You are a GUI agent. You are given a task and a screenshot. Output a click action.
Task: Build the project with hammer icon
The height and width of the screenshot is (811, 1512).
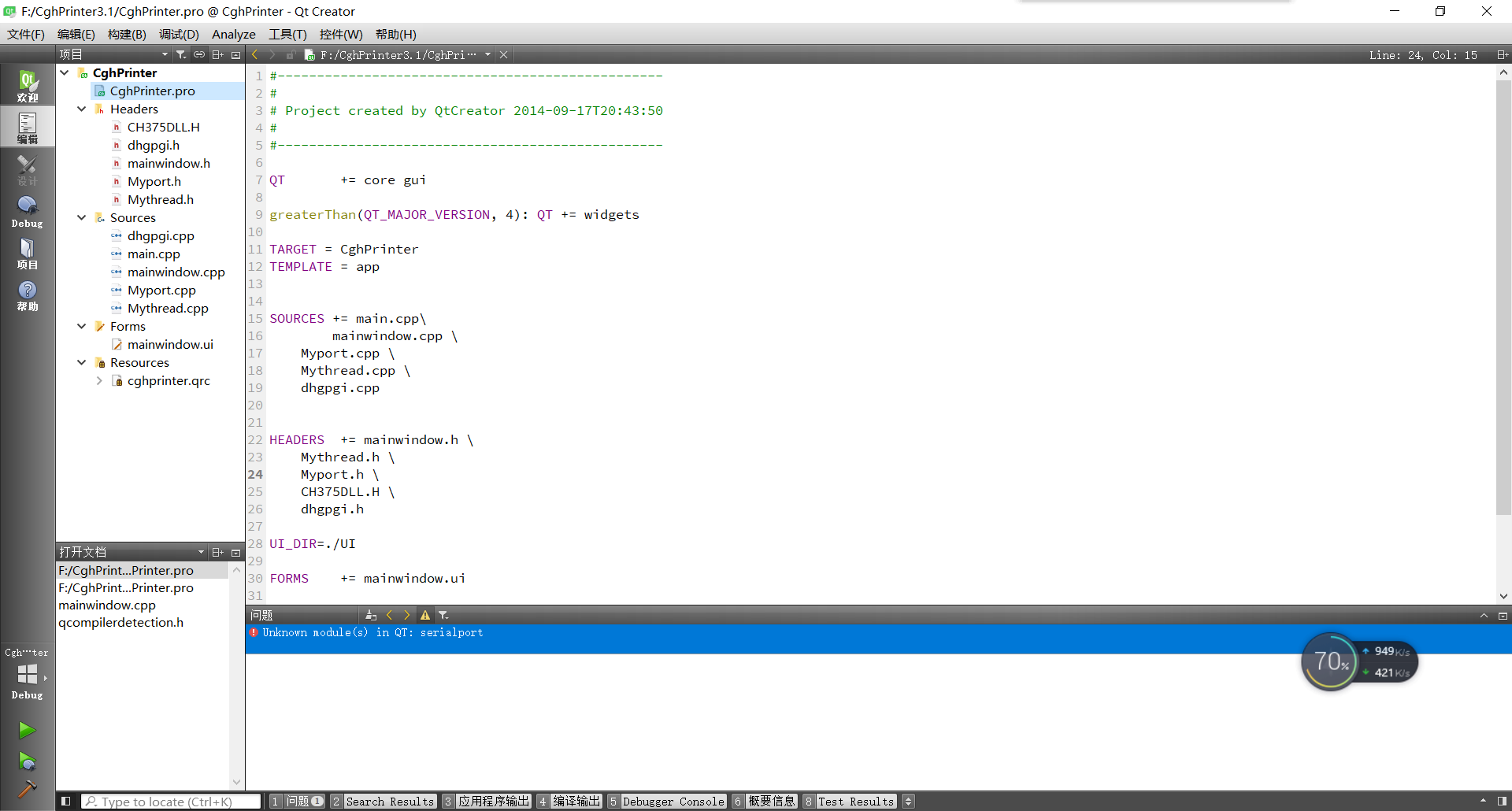point(27,788)
